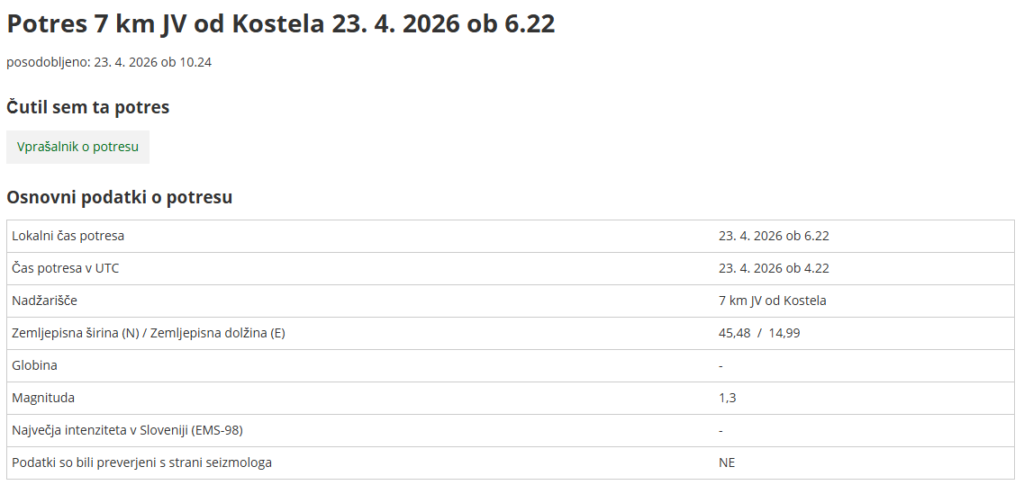Click the posodobljeno update timestamp text
This screenshot has width=1024, height=485.
pyautogui.click(x=109, y=62)
